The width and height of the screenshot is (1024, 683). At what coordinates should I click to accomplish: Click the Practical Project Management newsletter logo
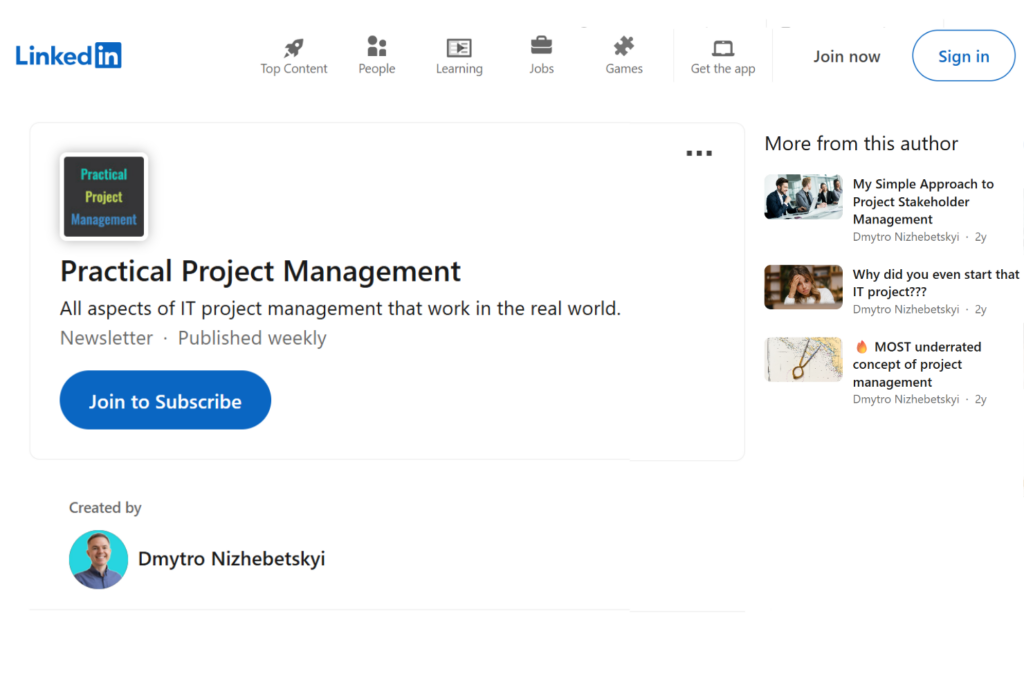(x=104, y=197)
